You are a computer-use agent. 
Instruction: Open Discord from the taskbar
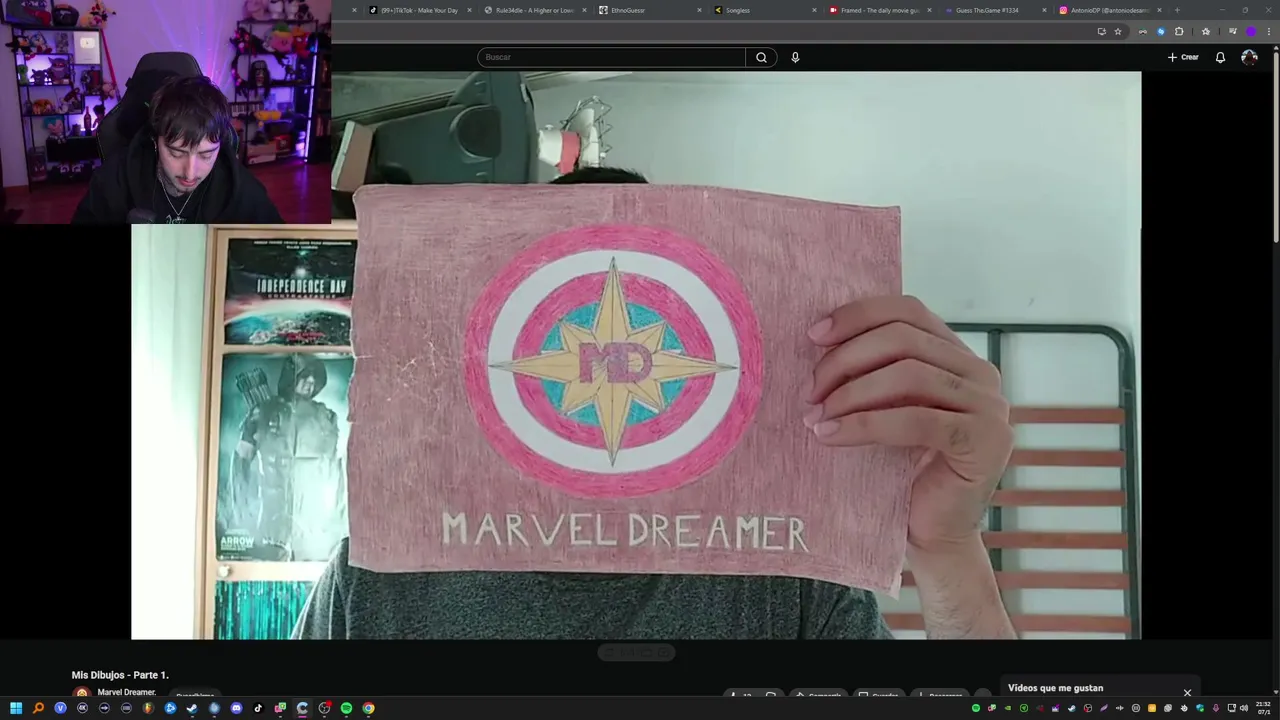coord(236,708)
